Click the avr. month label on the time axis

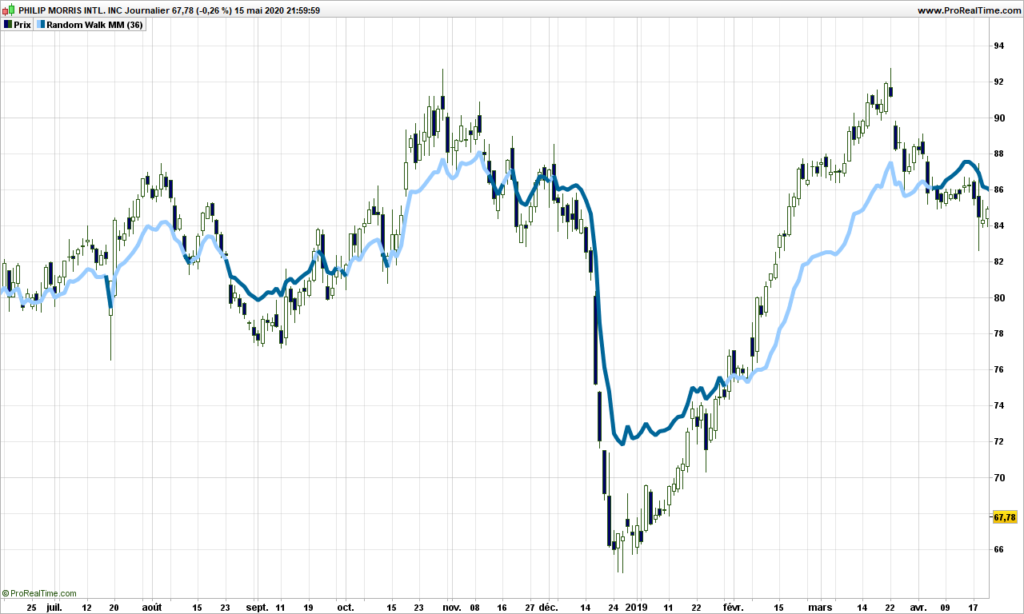click(918, 607)
